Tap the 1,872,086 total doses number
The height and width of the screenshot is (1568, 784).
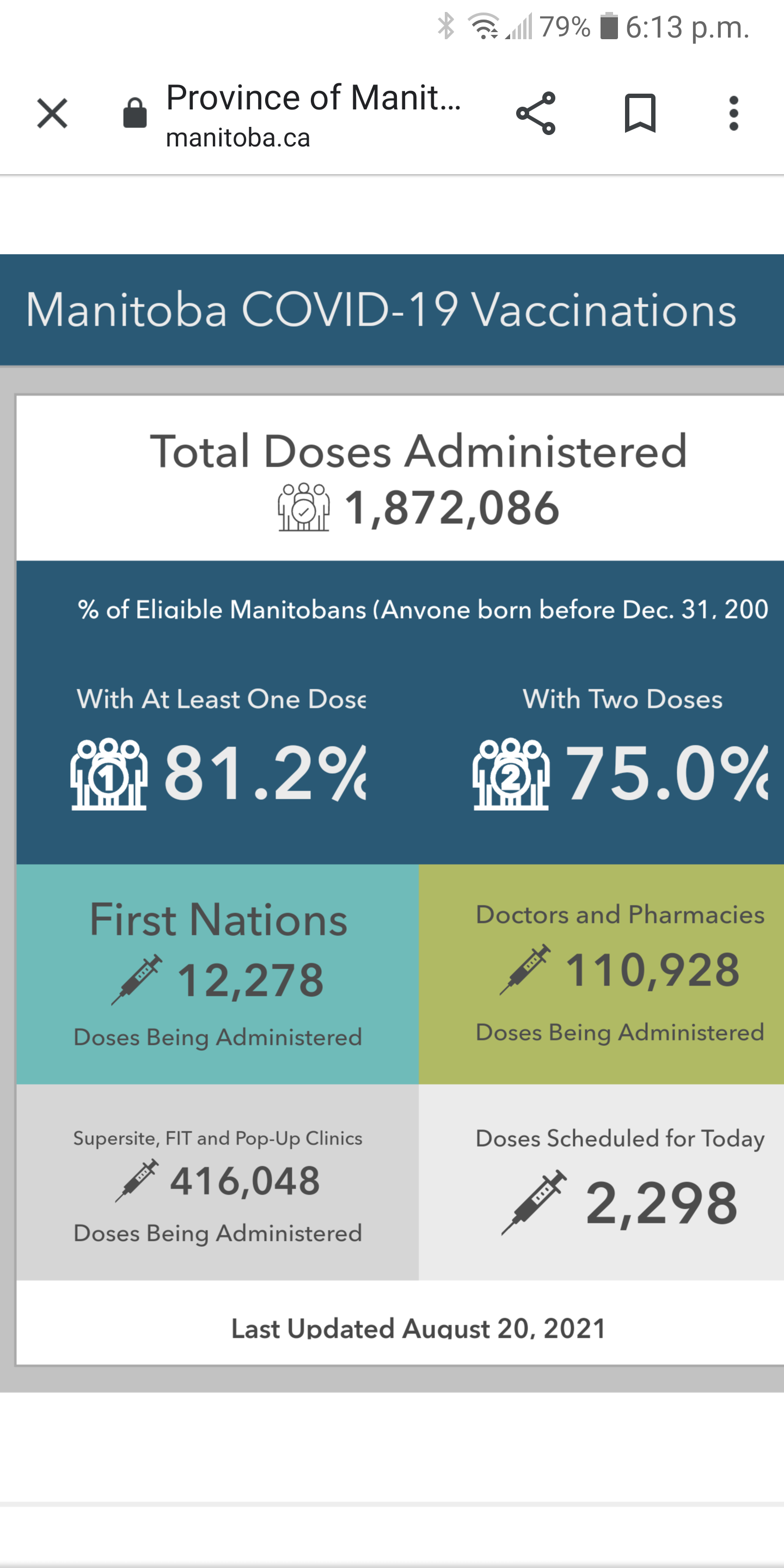pos(452,507)
